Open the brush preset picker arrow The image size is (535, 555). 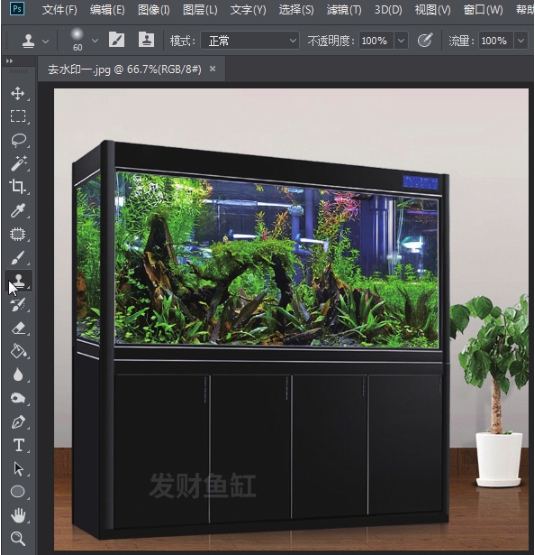[95, 40]
